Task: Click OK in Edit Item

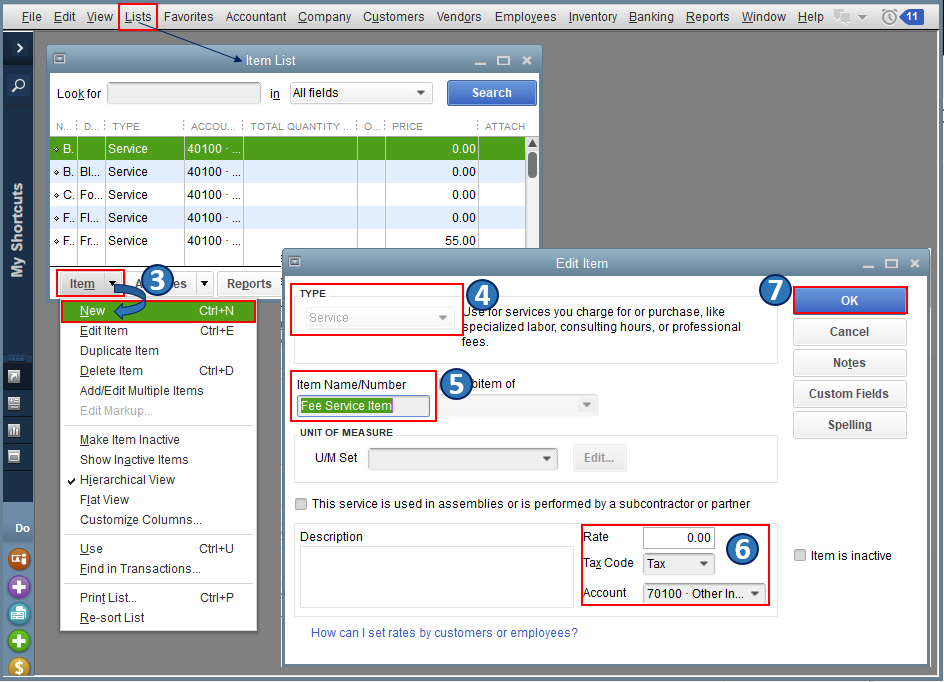Action: pyautogui.click(x=849, y=300)
